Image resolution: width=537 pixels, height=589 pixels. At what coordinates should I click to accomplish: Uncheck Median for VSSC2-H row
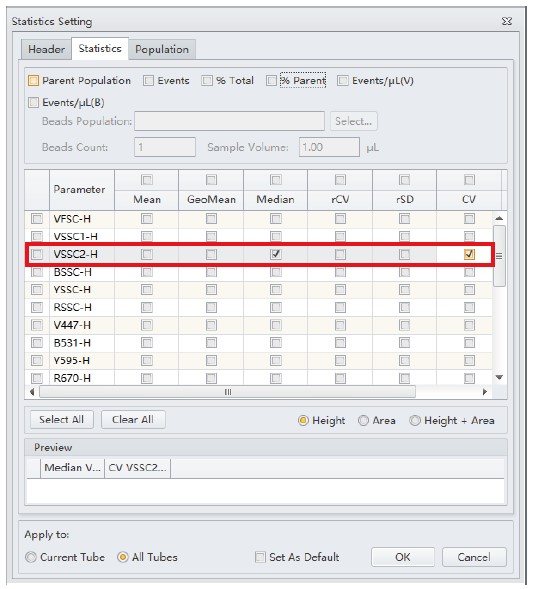point(276,254)
